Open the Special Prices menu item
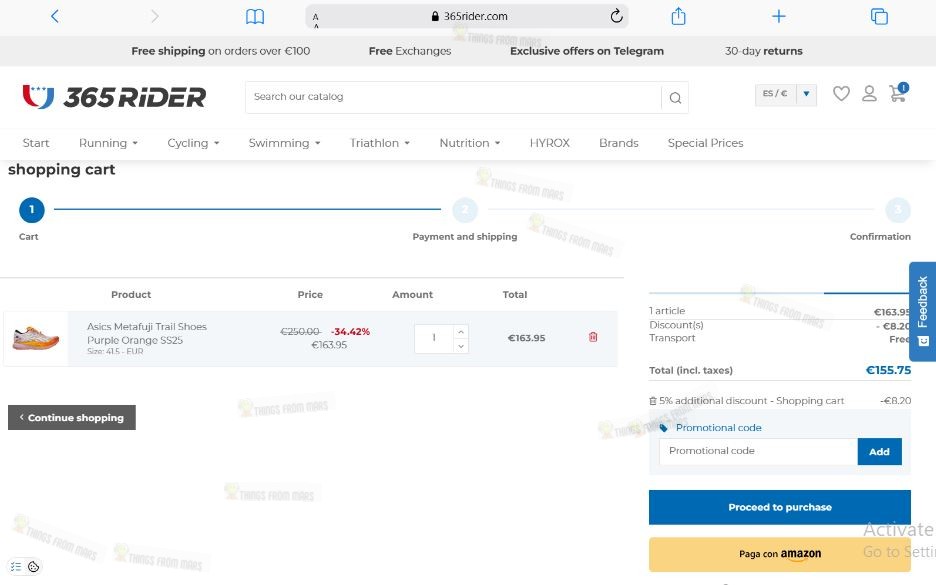 click(x=705, y=143)
